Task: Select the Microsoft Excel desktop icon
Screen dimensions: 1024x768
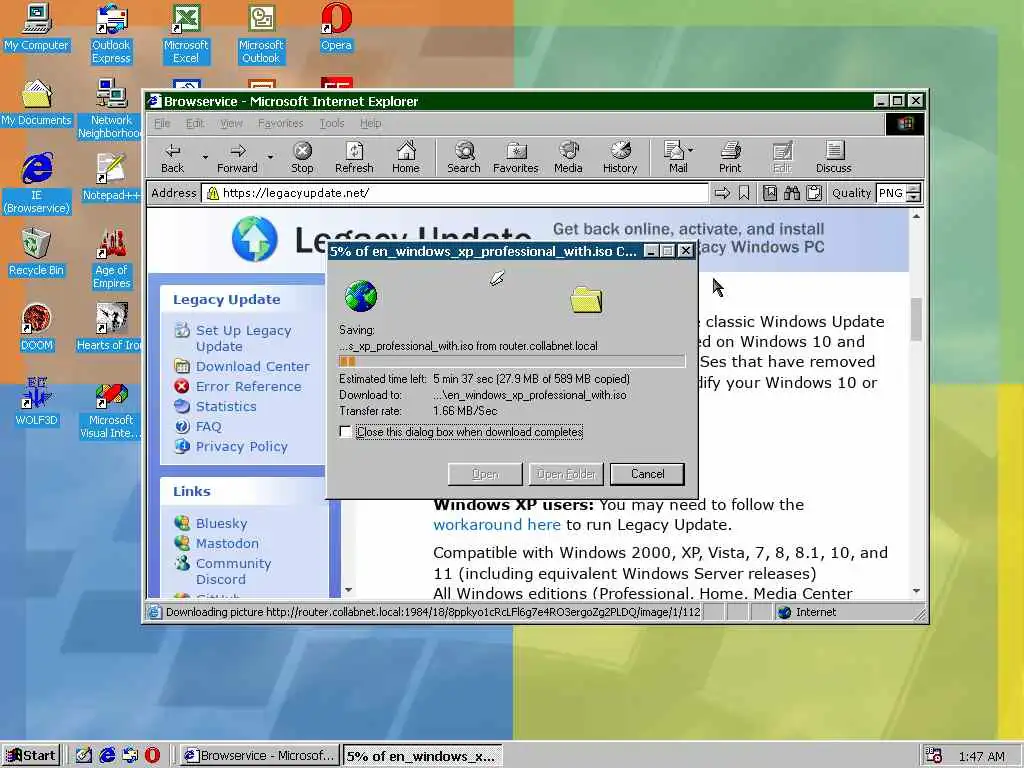Action: click(186, 34)
